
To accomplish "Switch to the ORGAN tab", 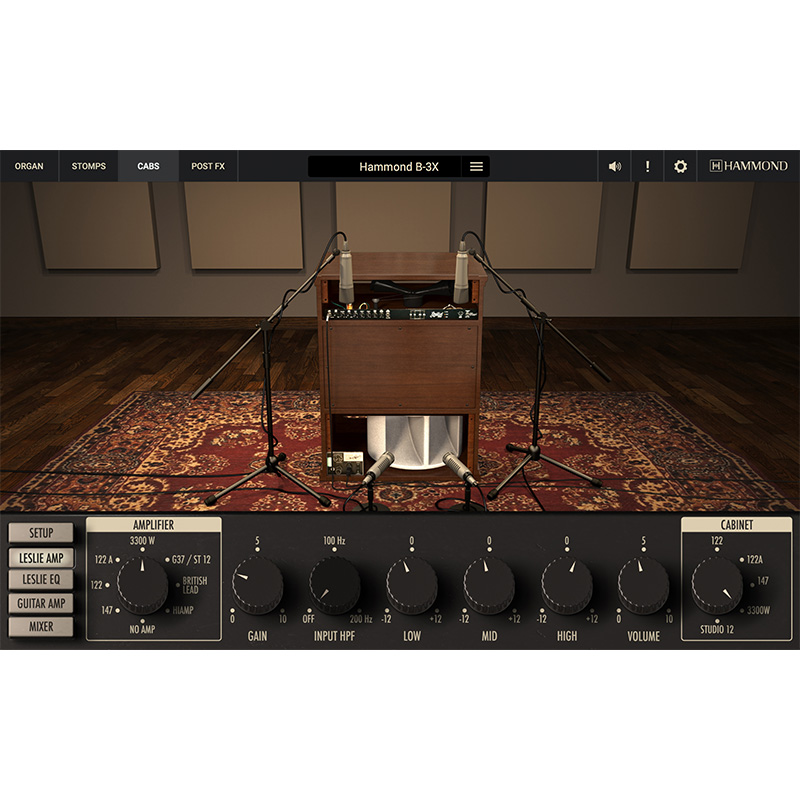I will coord(29,166).
